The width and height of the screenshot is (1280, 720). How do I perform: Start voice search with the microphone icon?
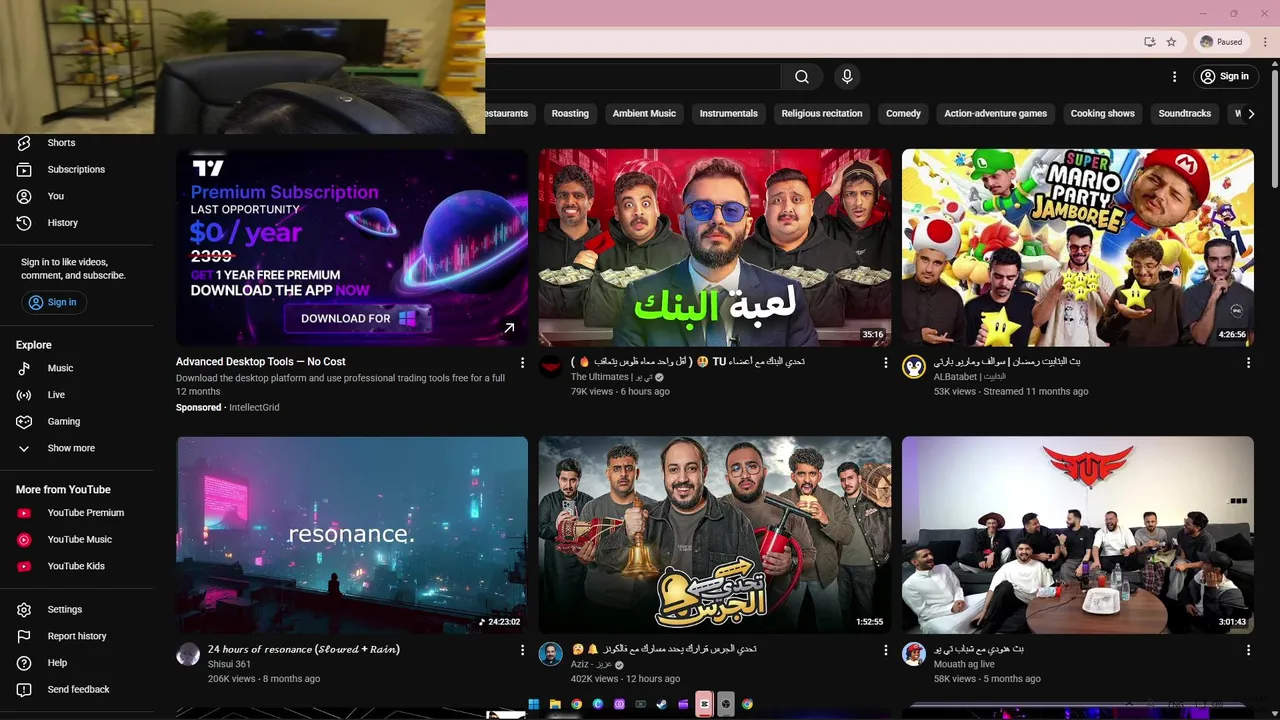click(847, 77)
